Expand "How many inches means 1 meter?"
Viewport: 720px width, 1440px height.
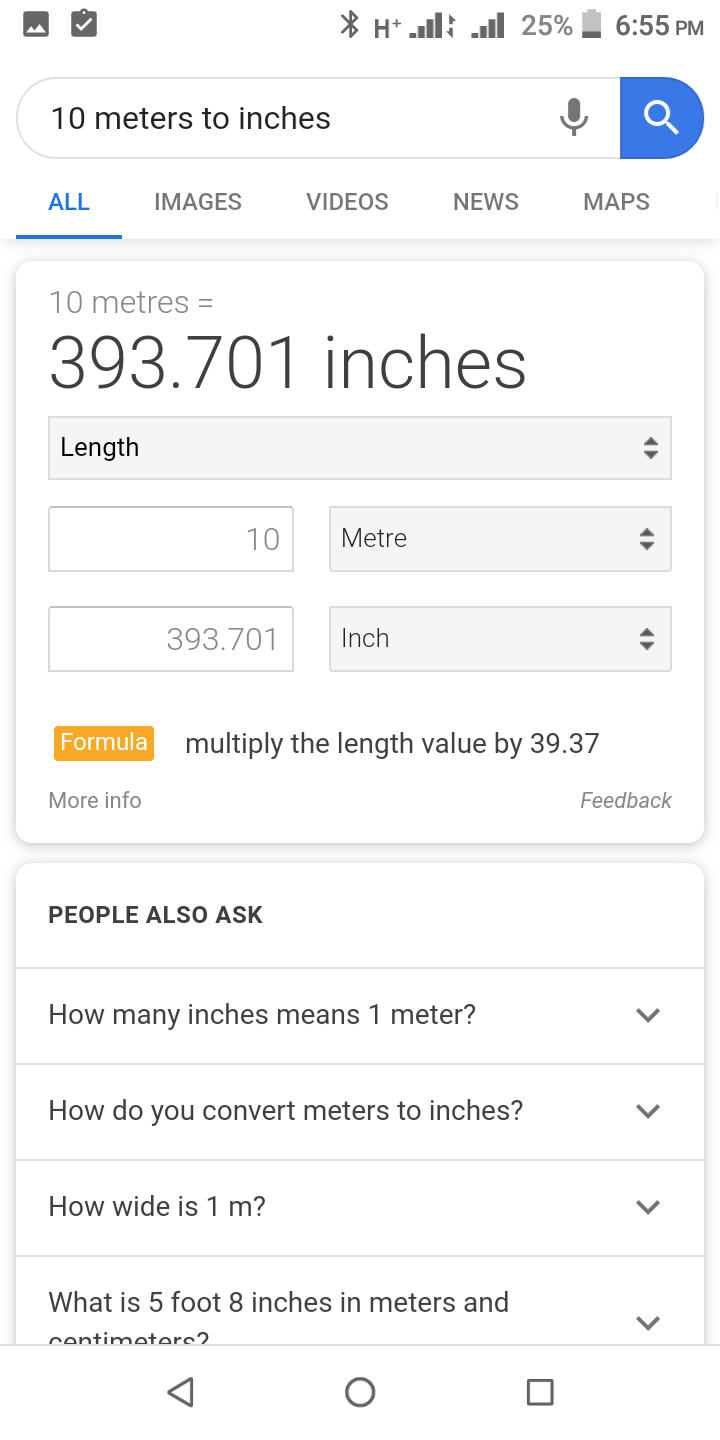click(x=360, y=1015)
